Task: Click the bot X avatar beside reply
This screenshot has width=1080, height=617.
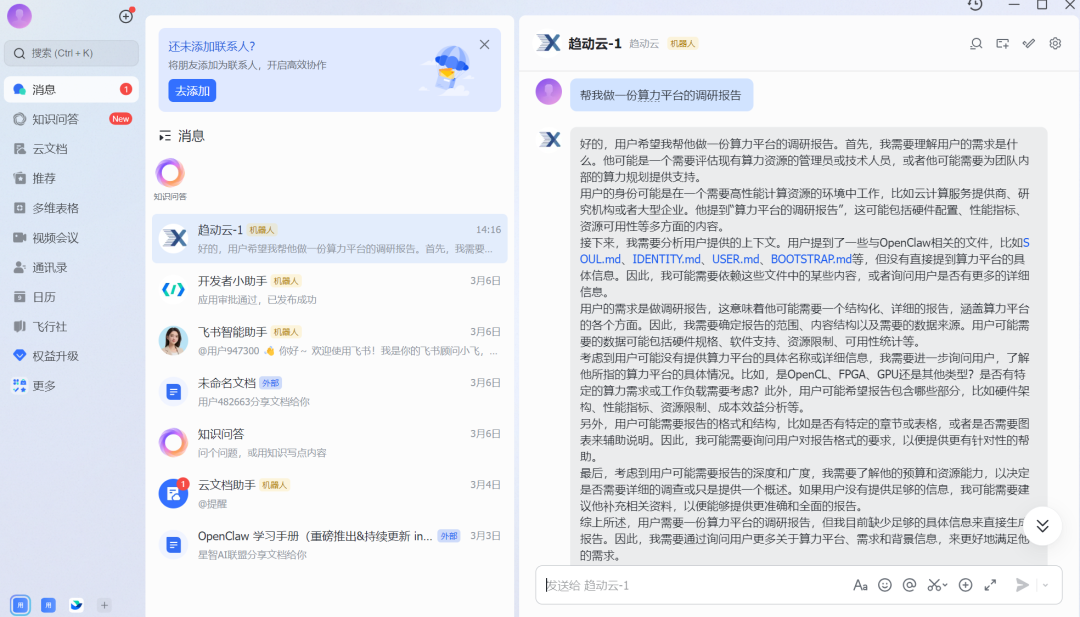Action: coord(550,140)
